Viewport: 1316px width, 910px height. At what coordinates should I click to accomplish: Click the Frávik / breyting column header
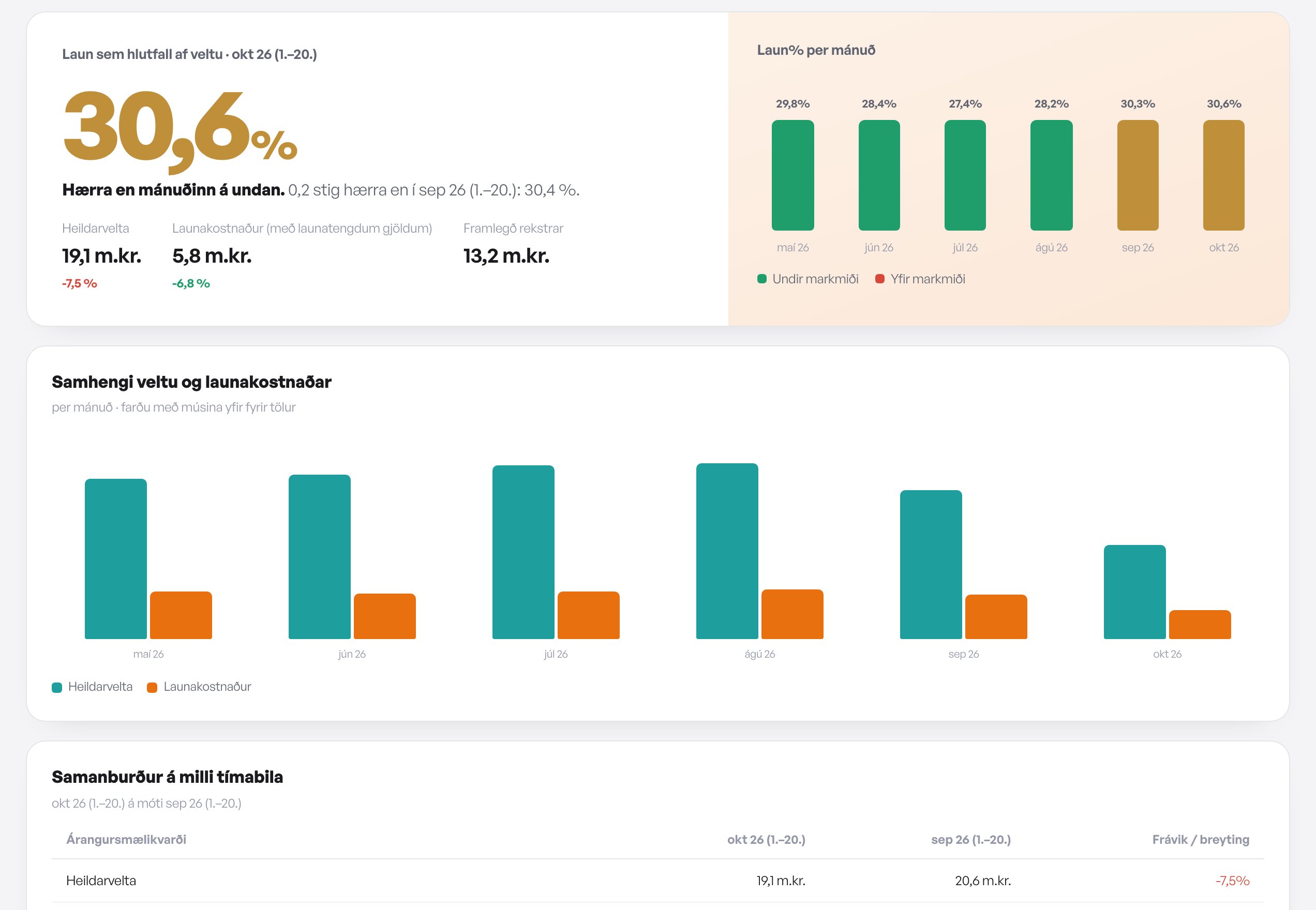click(x=1200, y=839)
